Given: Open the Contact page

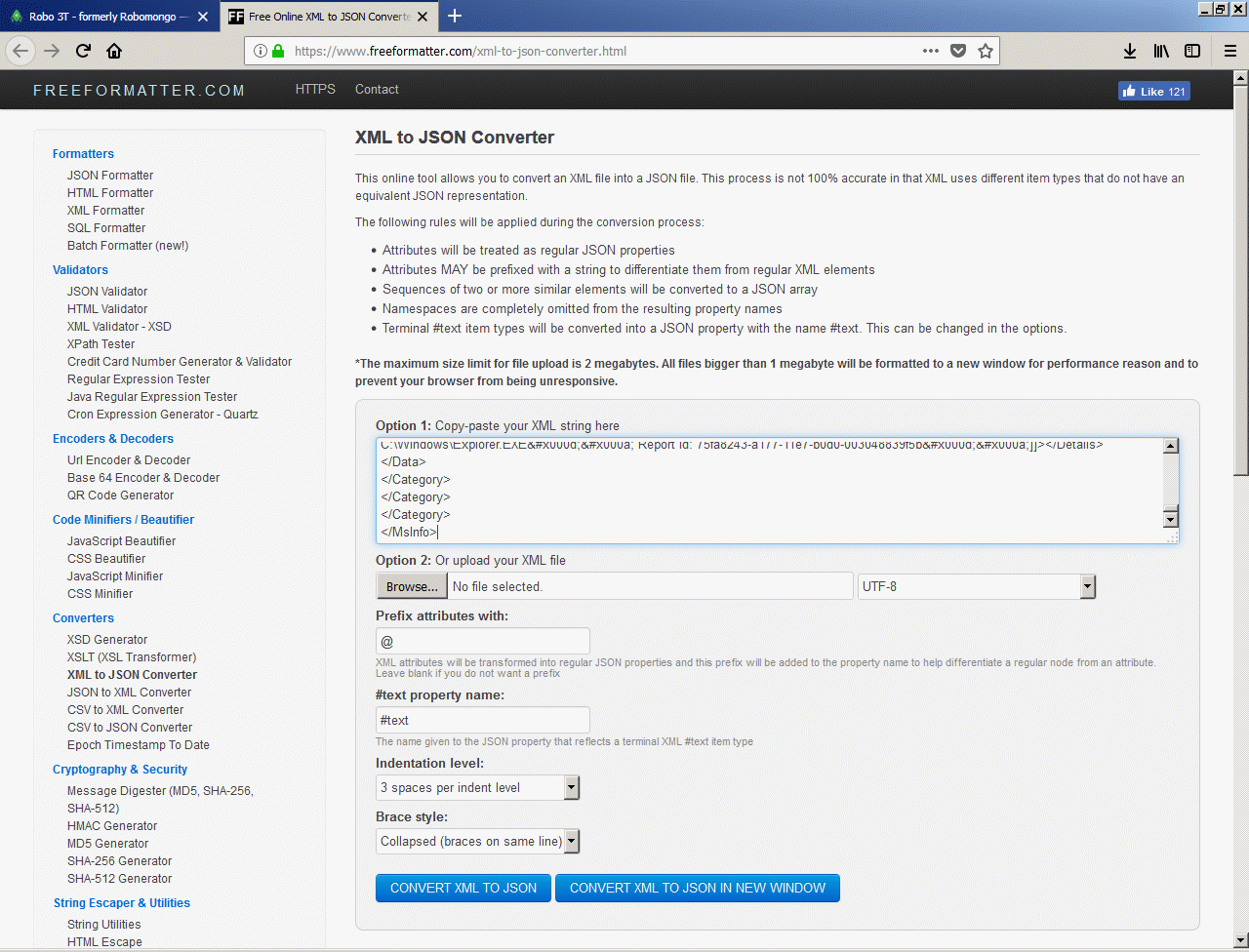Looking at the screenshot, I should coord(377,89).
